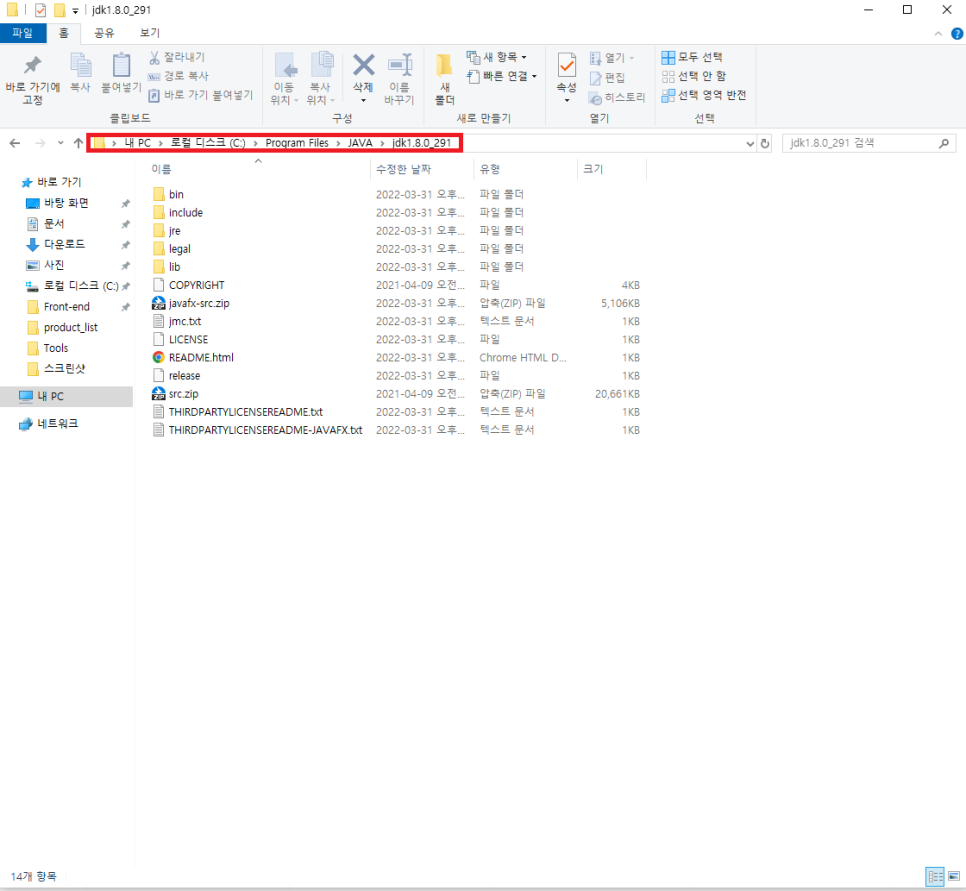Go up one folder level
The width and height of the screenshot is (966, 891).
[x=78, y=143]
